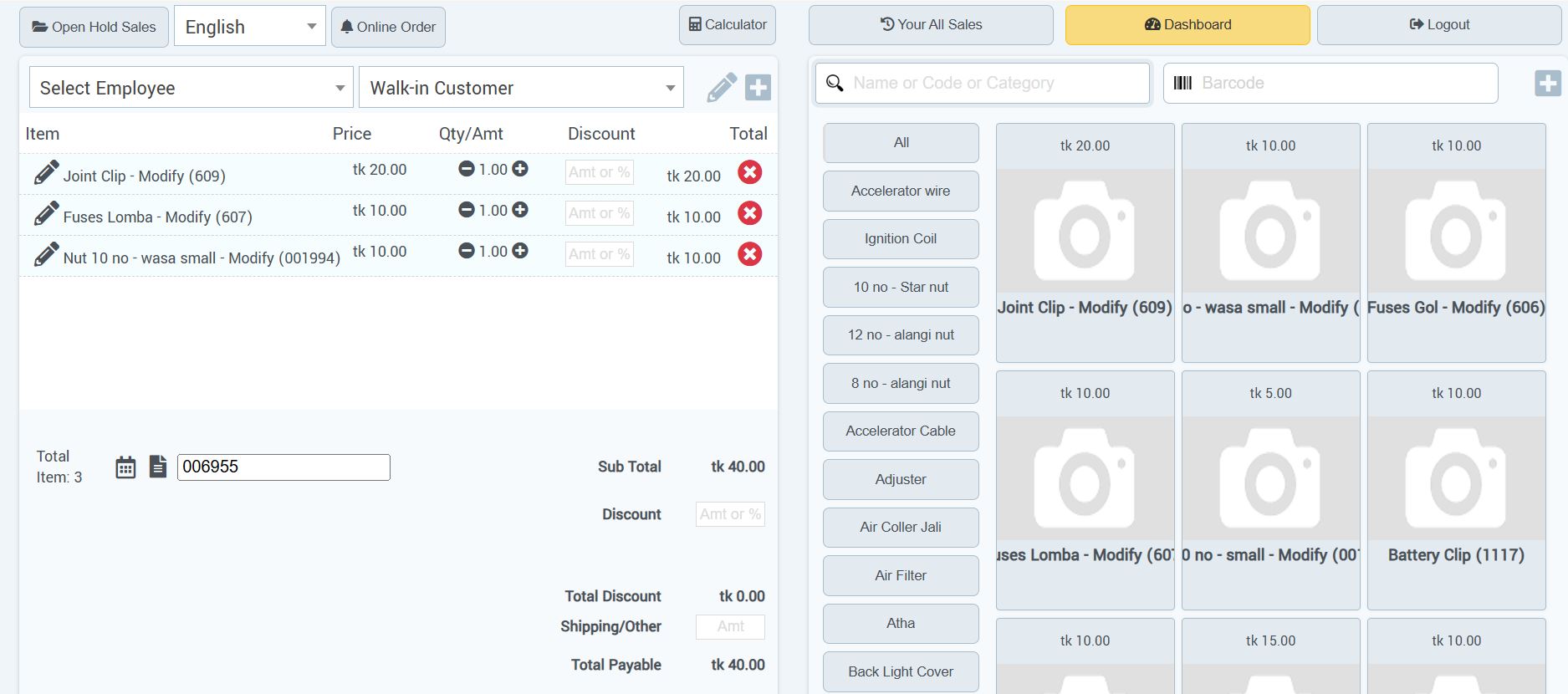Add Battery Clip (1117) product tile
1568x694 pixels.
1455,490
